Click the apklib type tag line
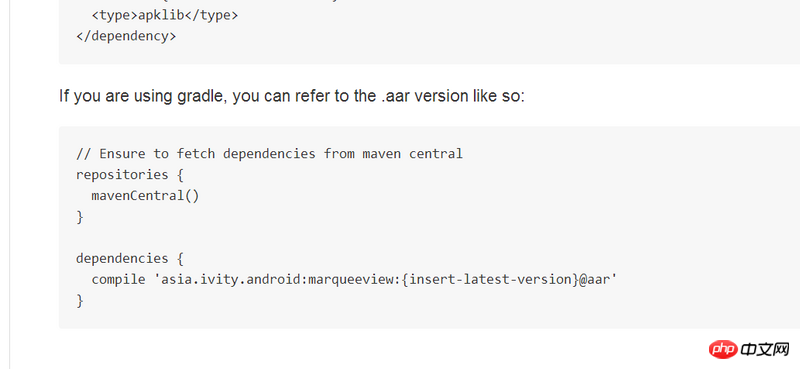Image resolution: width=800 pixels, height=369 pixels. [164, 15]
